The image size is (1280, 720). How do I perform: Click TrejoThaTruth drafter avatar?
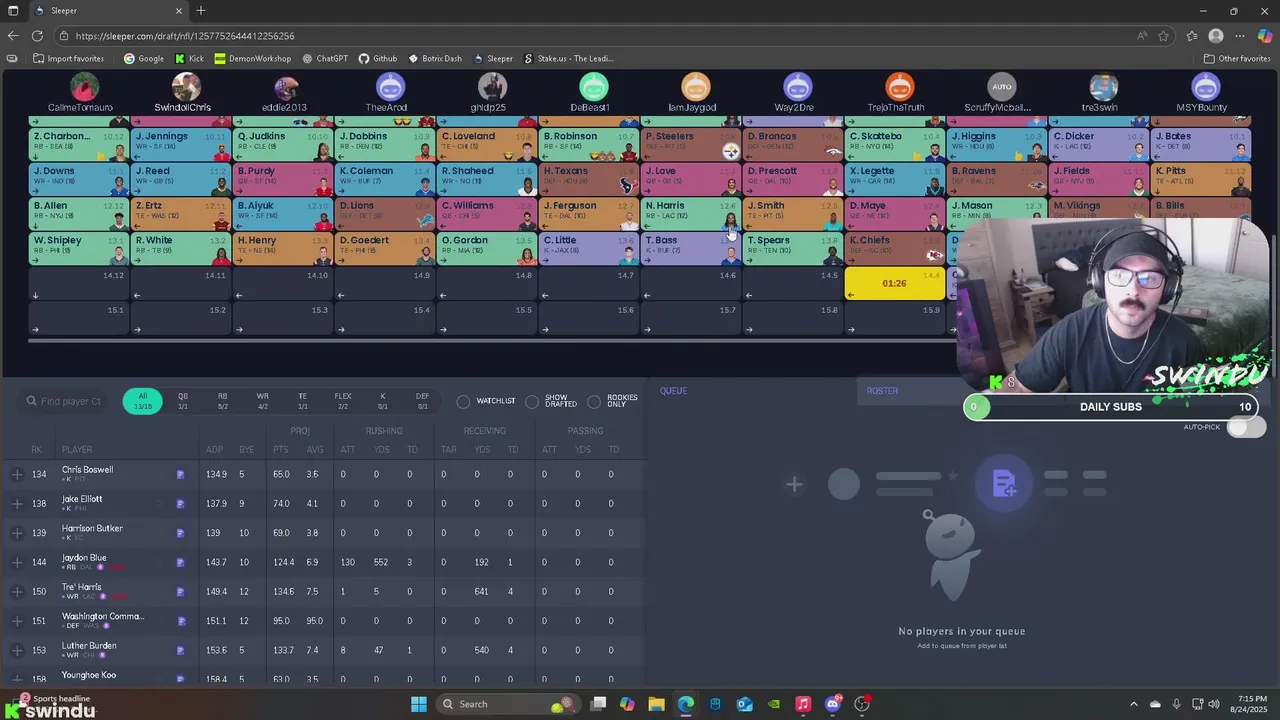[900, 87]
